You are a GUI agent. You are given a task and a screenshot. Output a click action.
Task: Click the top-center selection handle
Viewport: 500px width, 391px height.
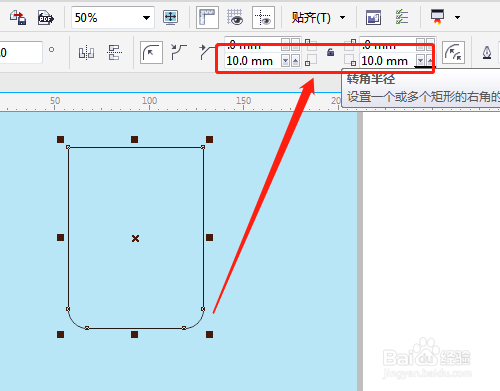point(134,139)
